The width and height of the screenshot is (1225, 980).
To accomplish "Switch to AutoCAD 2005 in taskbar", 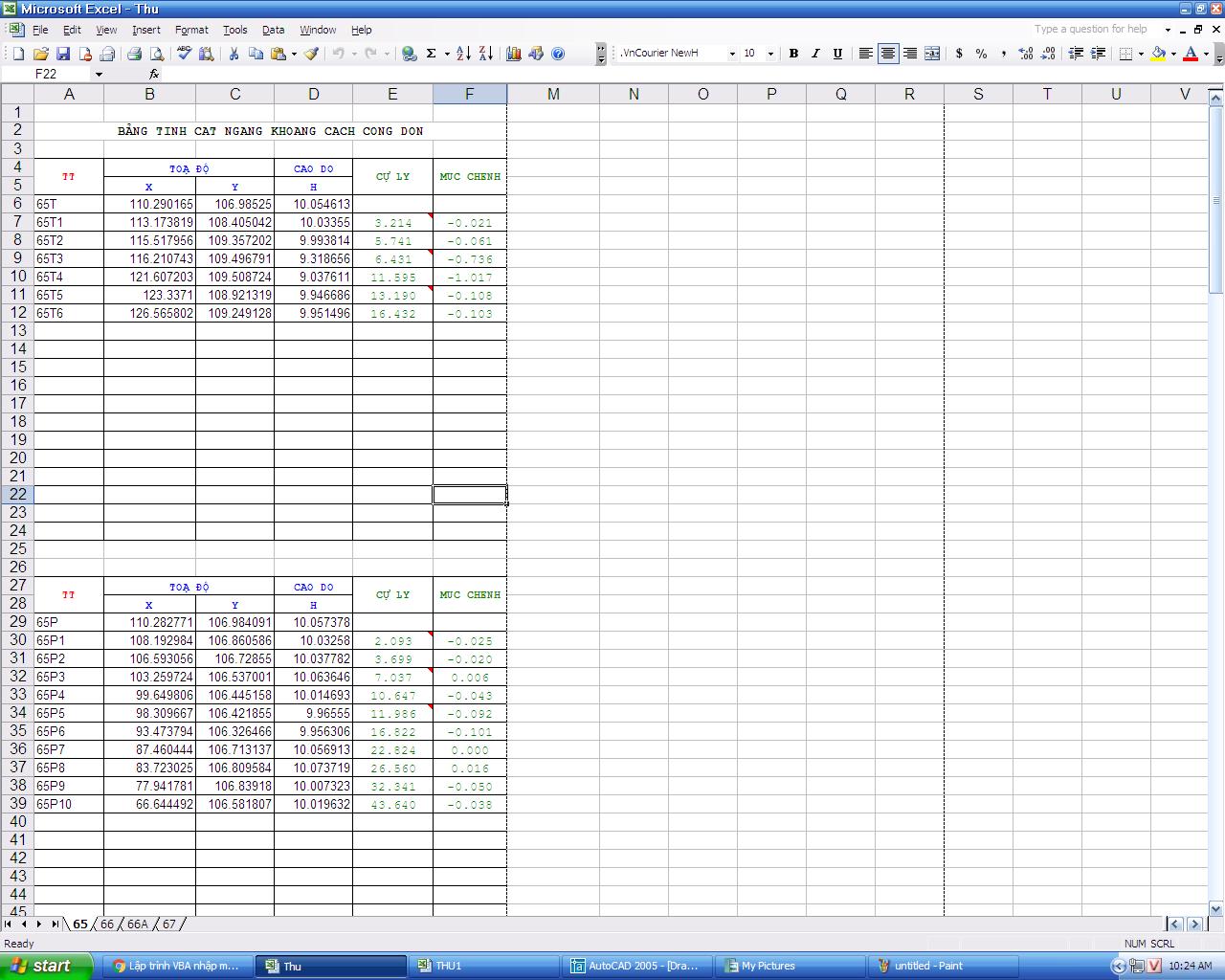I will 635,966.
